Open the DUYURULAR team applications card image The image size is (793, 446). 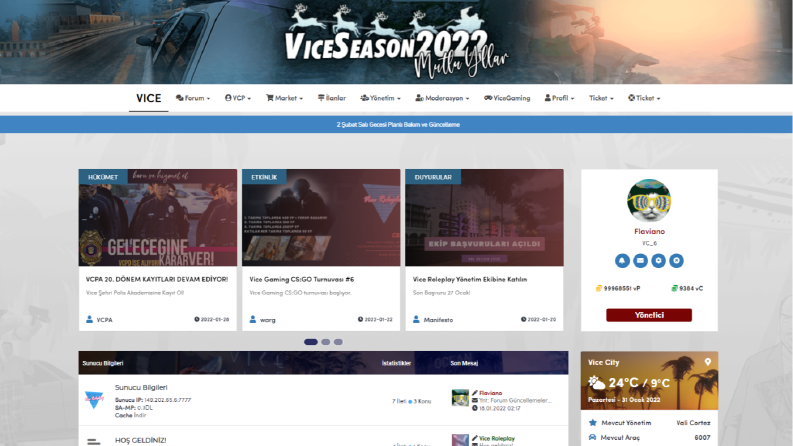(484, 217)
